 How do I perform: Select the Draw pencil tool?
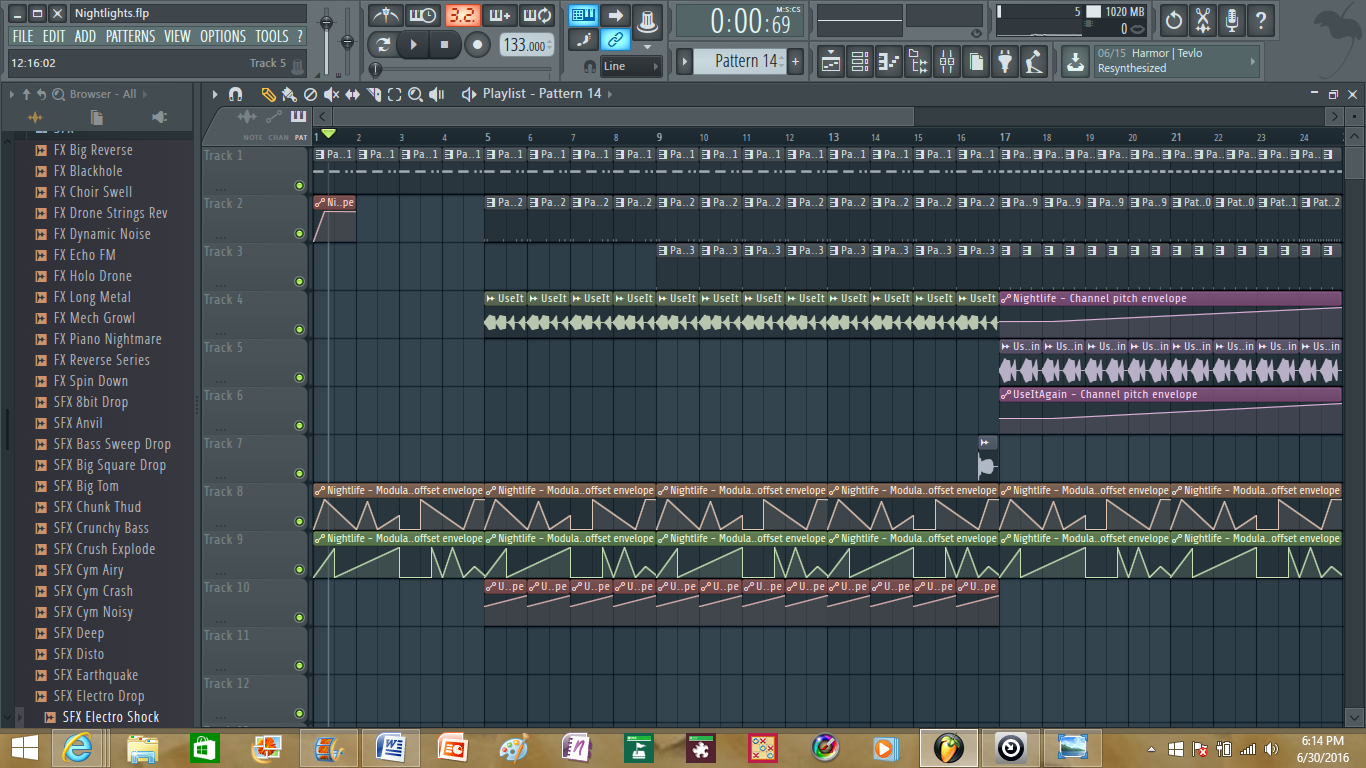(x=268, y=94)
